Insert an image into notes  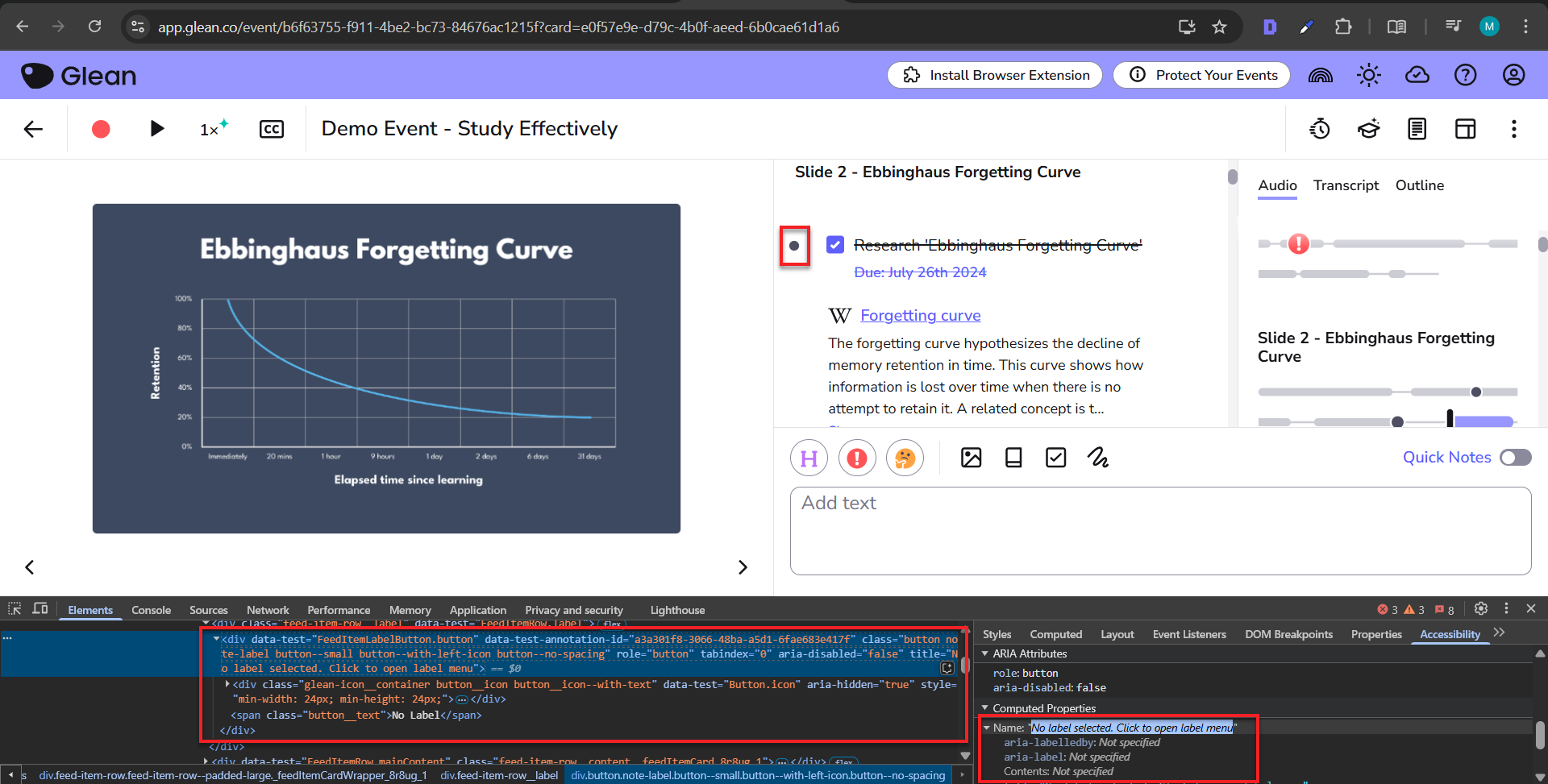(x=971, y=458)
